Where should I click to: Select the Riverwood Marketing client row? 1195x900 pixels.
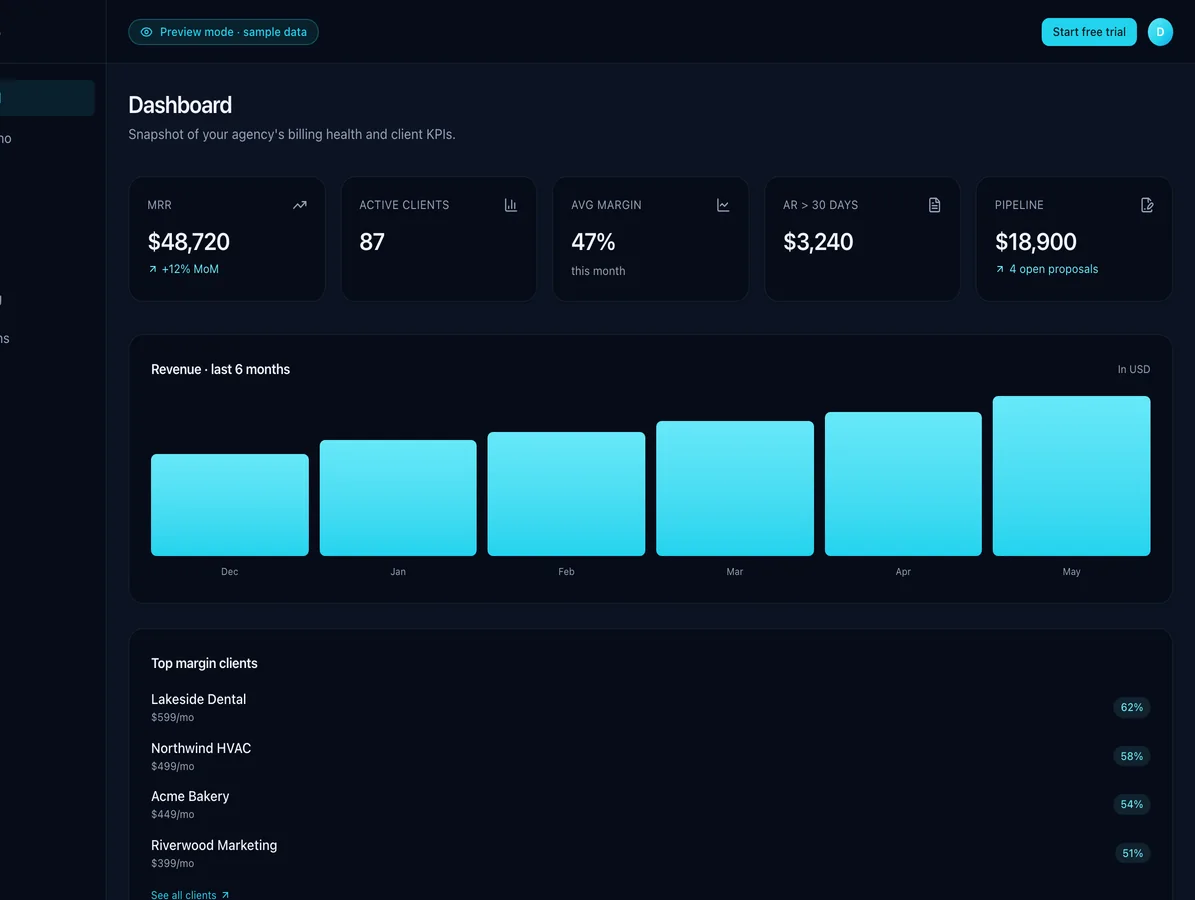coord(650,853)
